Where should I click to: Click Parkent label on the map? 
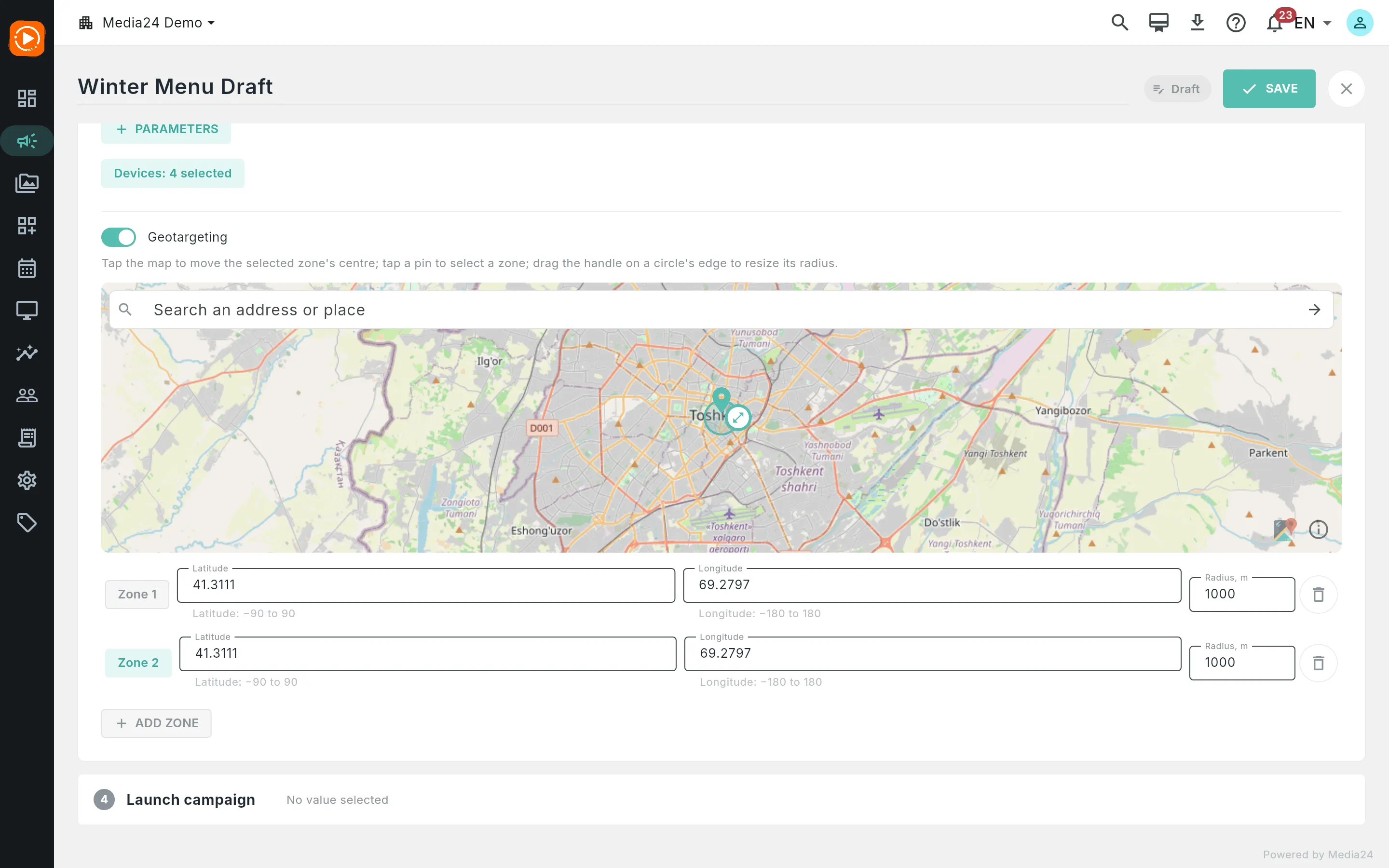click(x=1268, y=453)
